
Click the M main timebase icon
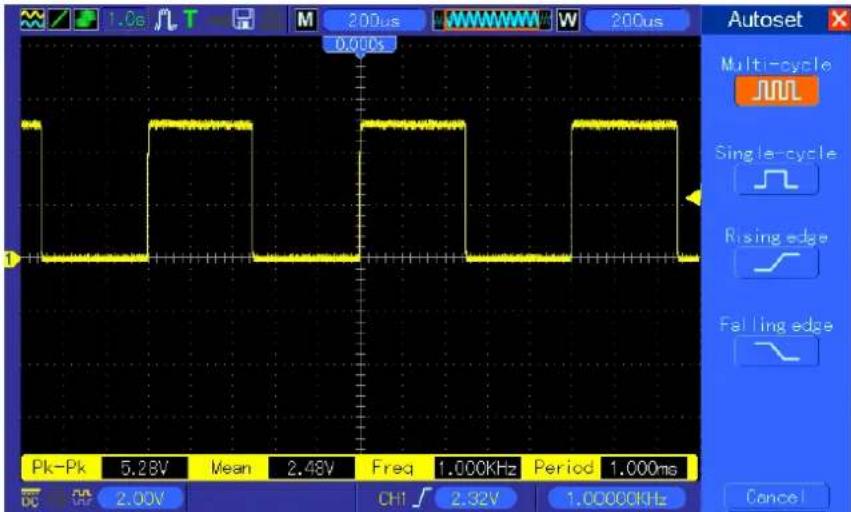(x=306, y=21)
